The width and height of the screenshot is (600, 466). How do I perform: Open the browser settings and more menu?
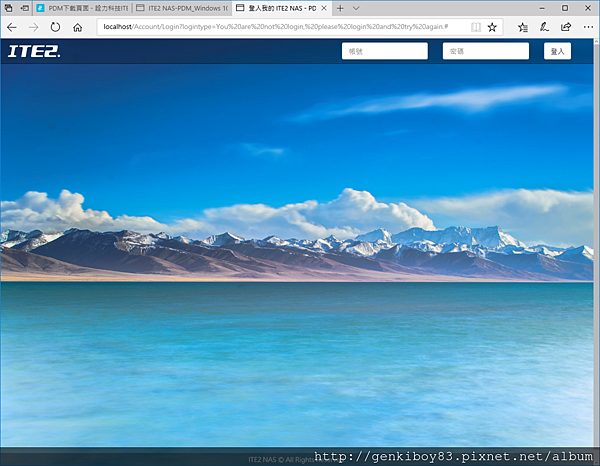[588, 27]
